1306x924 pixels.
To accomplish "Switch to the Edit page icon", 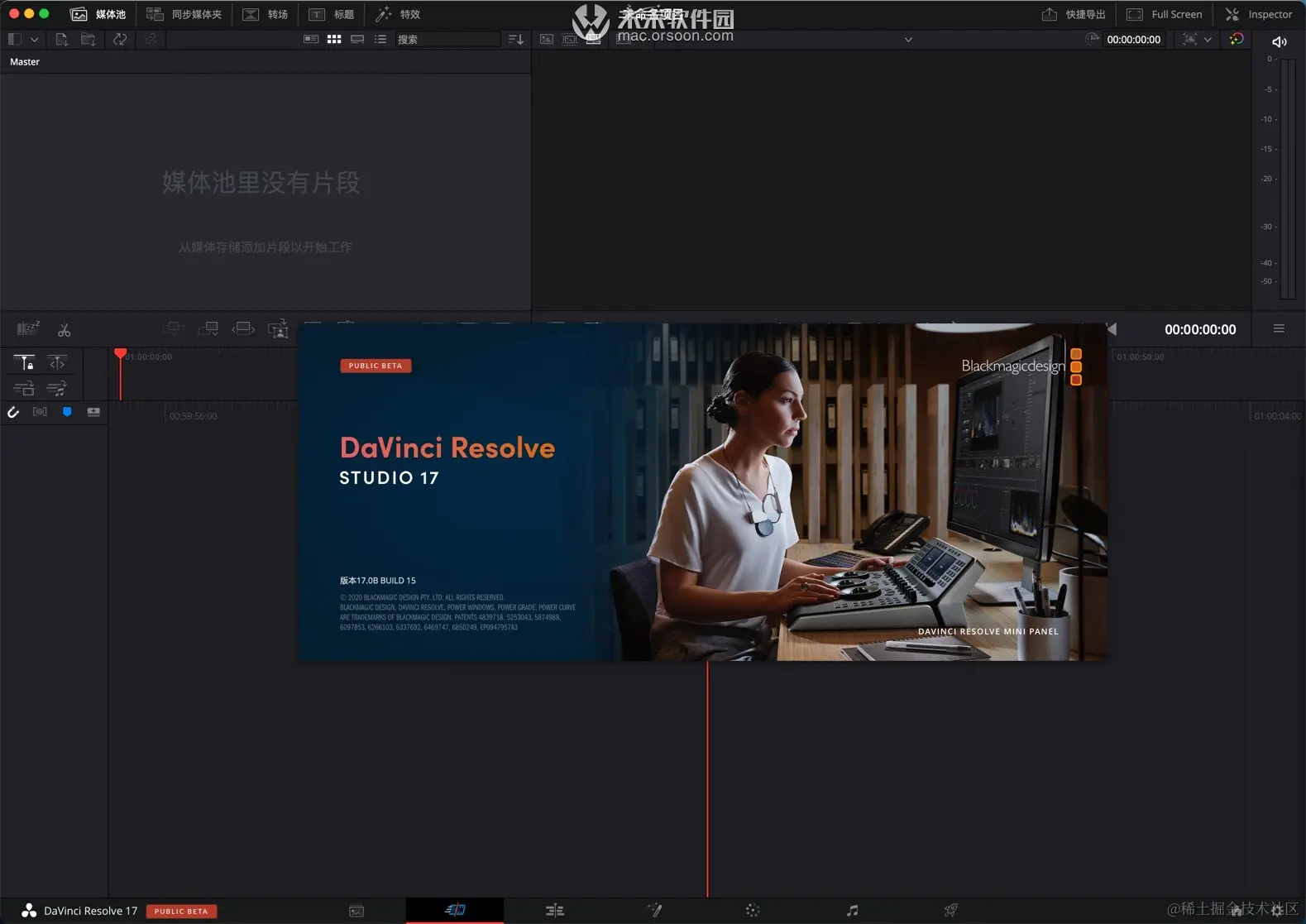I will coord(554,911).
